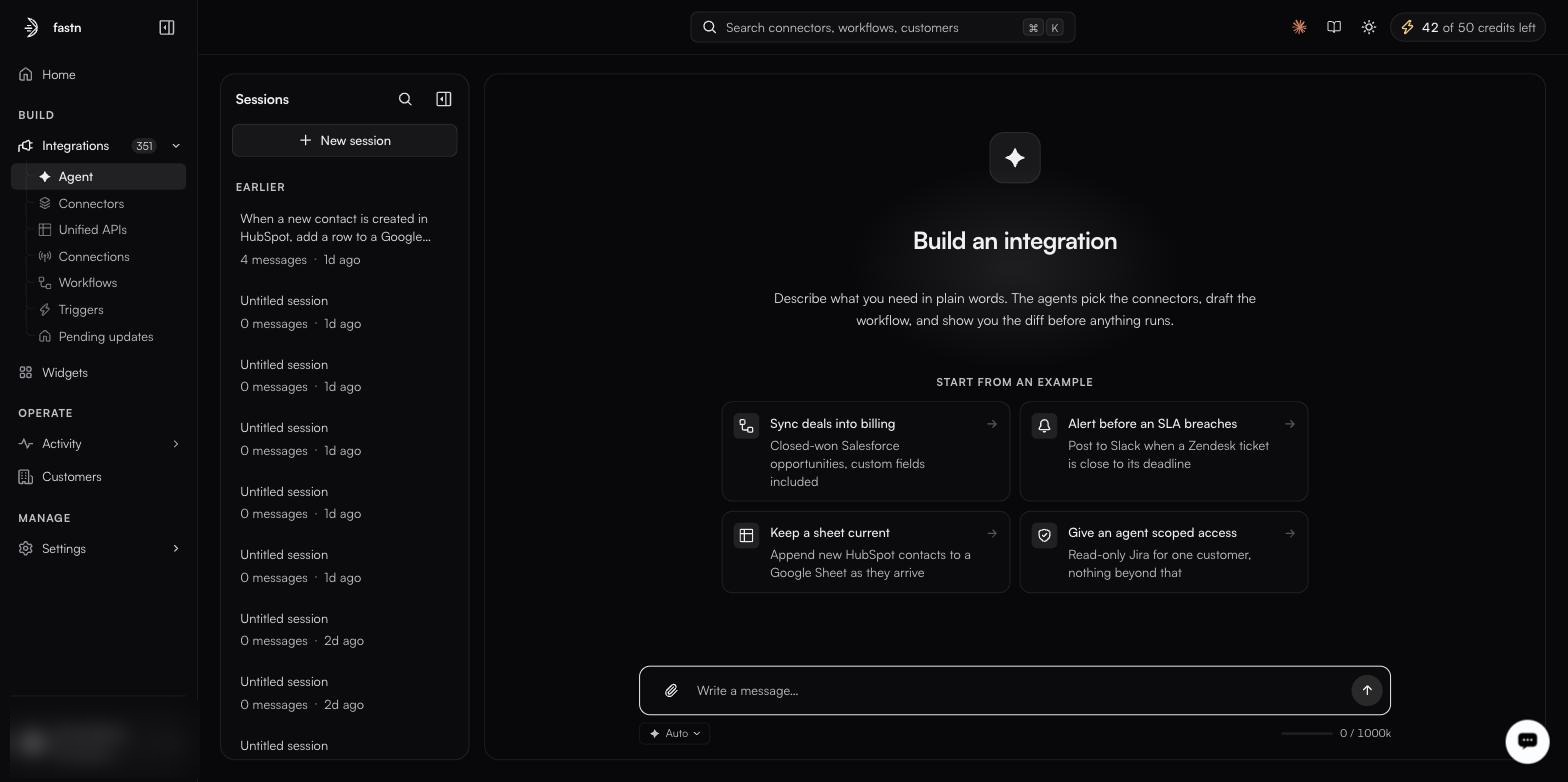The image size is (1568, 782).
Task: Collapse the main sidebar panel icon
Action: 167,27
